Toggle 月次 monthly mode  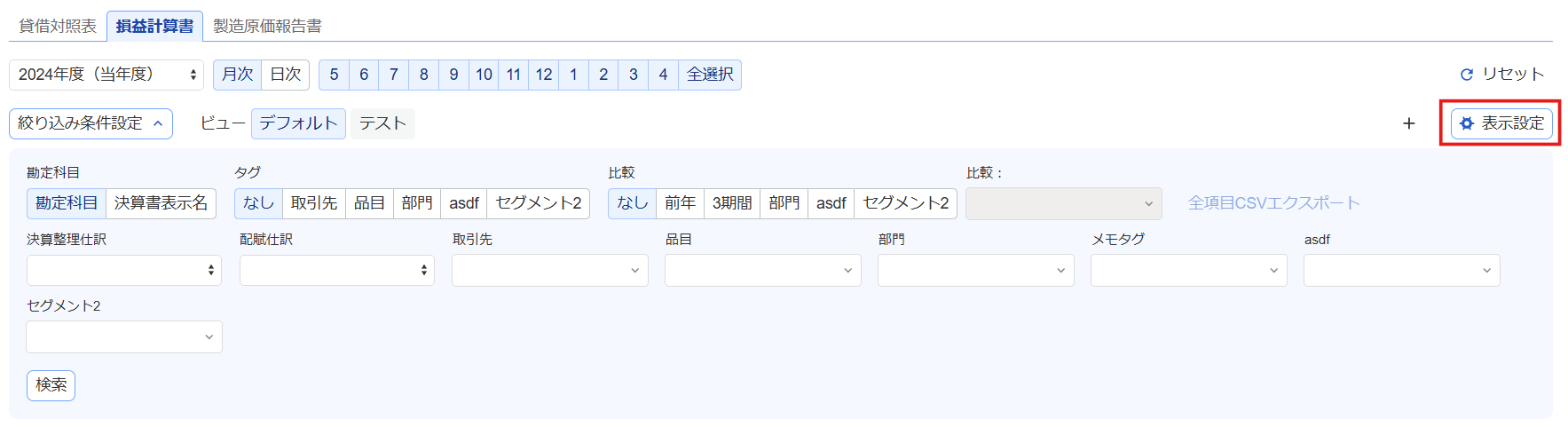click(237, 75)
